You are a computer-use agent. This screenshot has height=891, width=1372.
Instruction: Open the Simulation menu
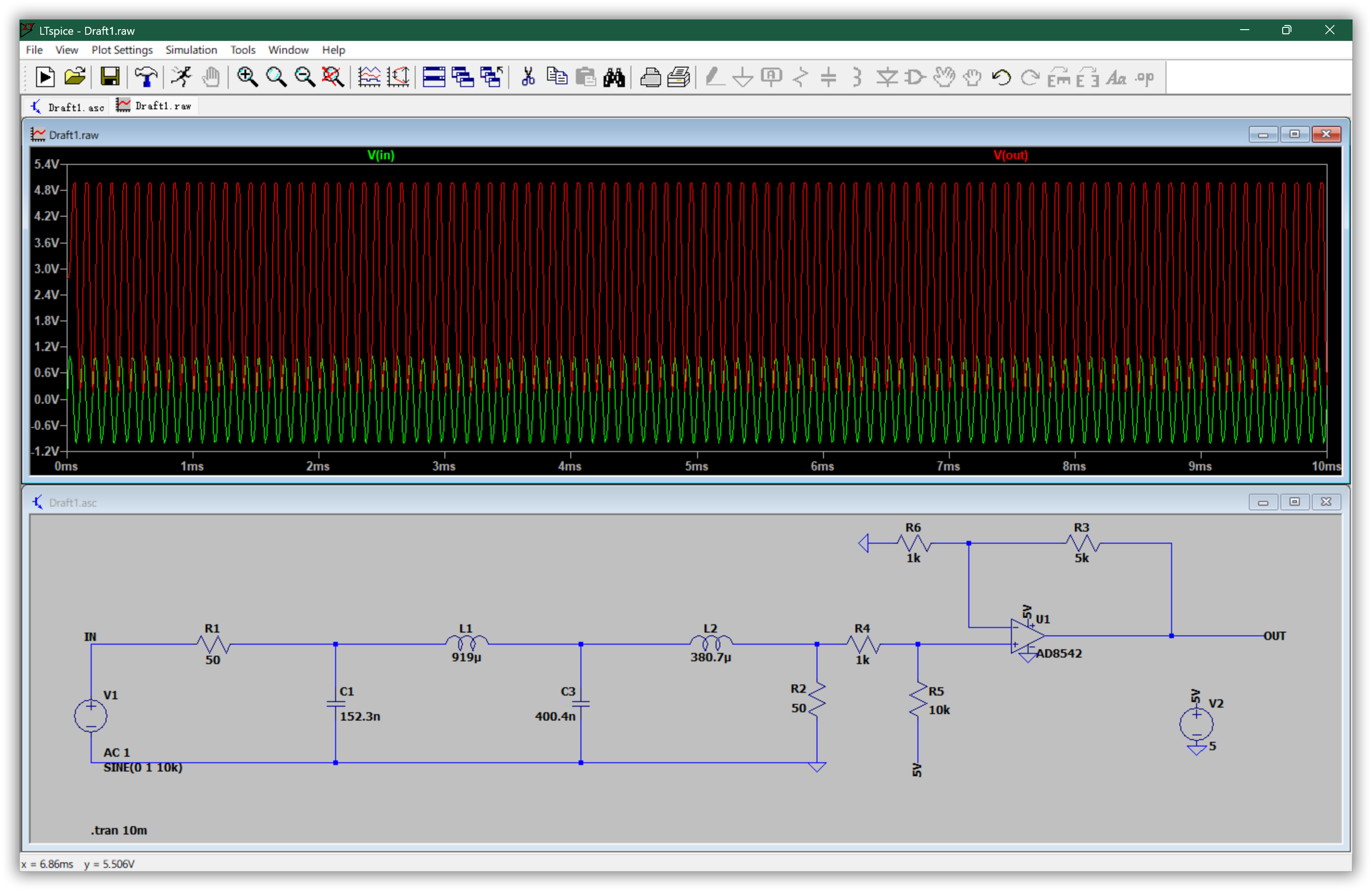pyautogui.click(x=191, y=50)
